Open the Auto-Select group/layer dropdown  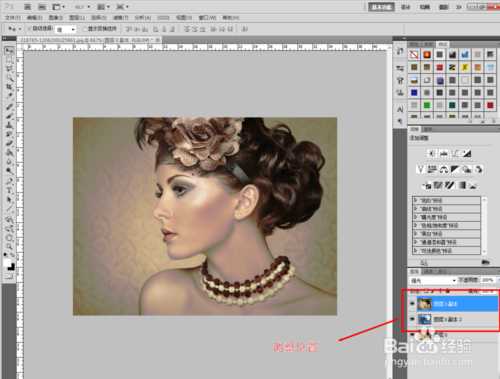(x=66, y=29)
